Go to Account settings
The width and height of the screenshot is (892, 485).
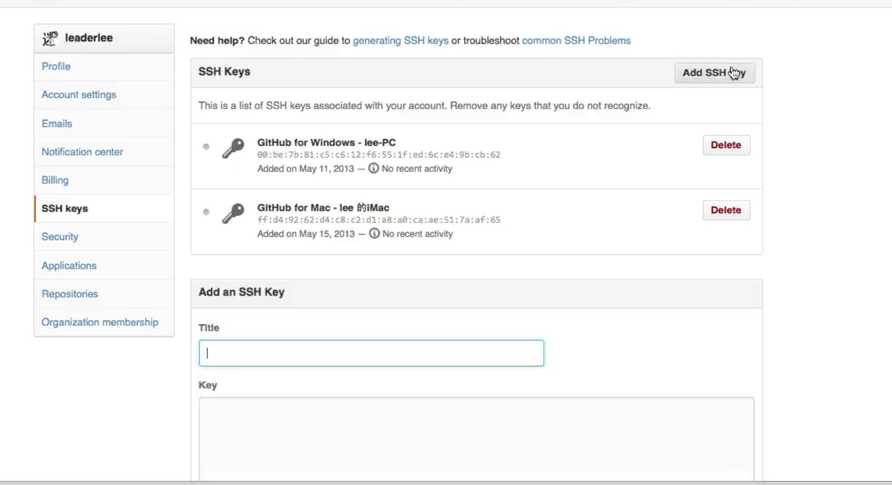click(x=79, y=95)
